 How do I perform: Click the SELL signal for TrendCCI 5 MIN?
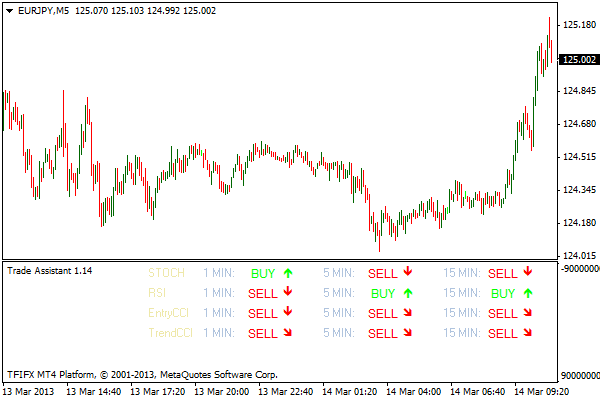(x=383, y=333)
